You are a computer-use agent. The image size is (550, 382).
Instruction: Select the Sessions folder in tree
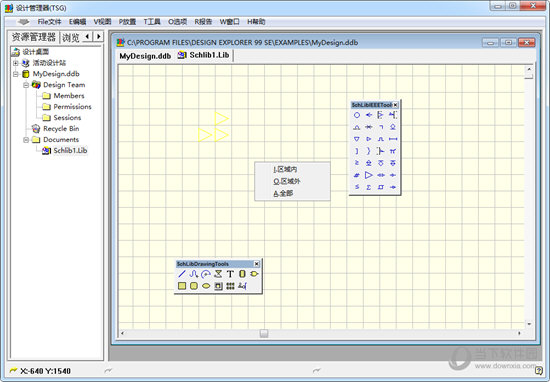pyautogui.click(x=67, y=118)
